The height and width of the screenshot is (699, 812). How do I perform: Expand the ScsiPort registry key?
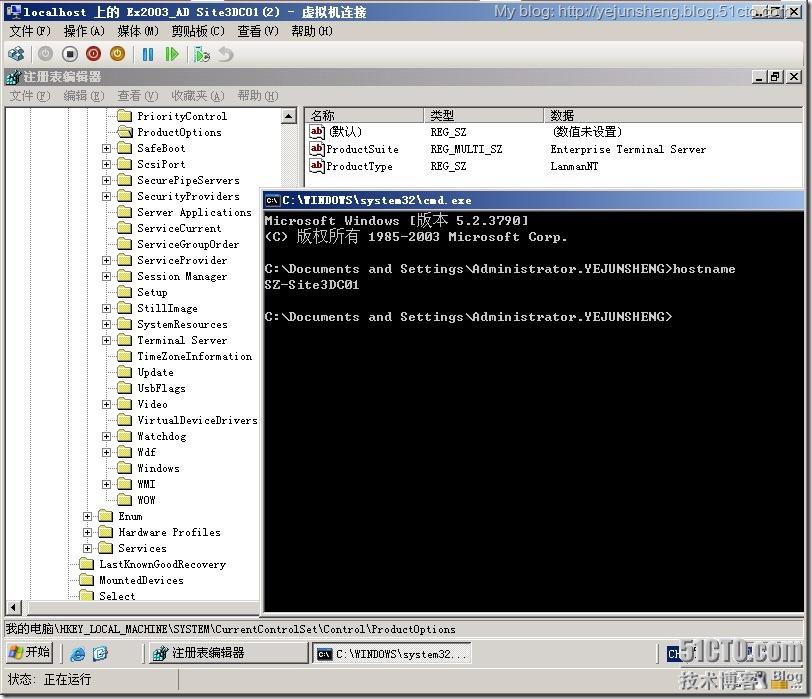[x=106, y=165]
